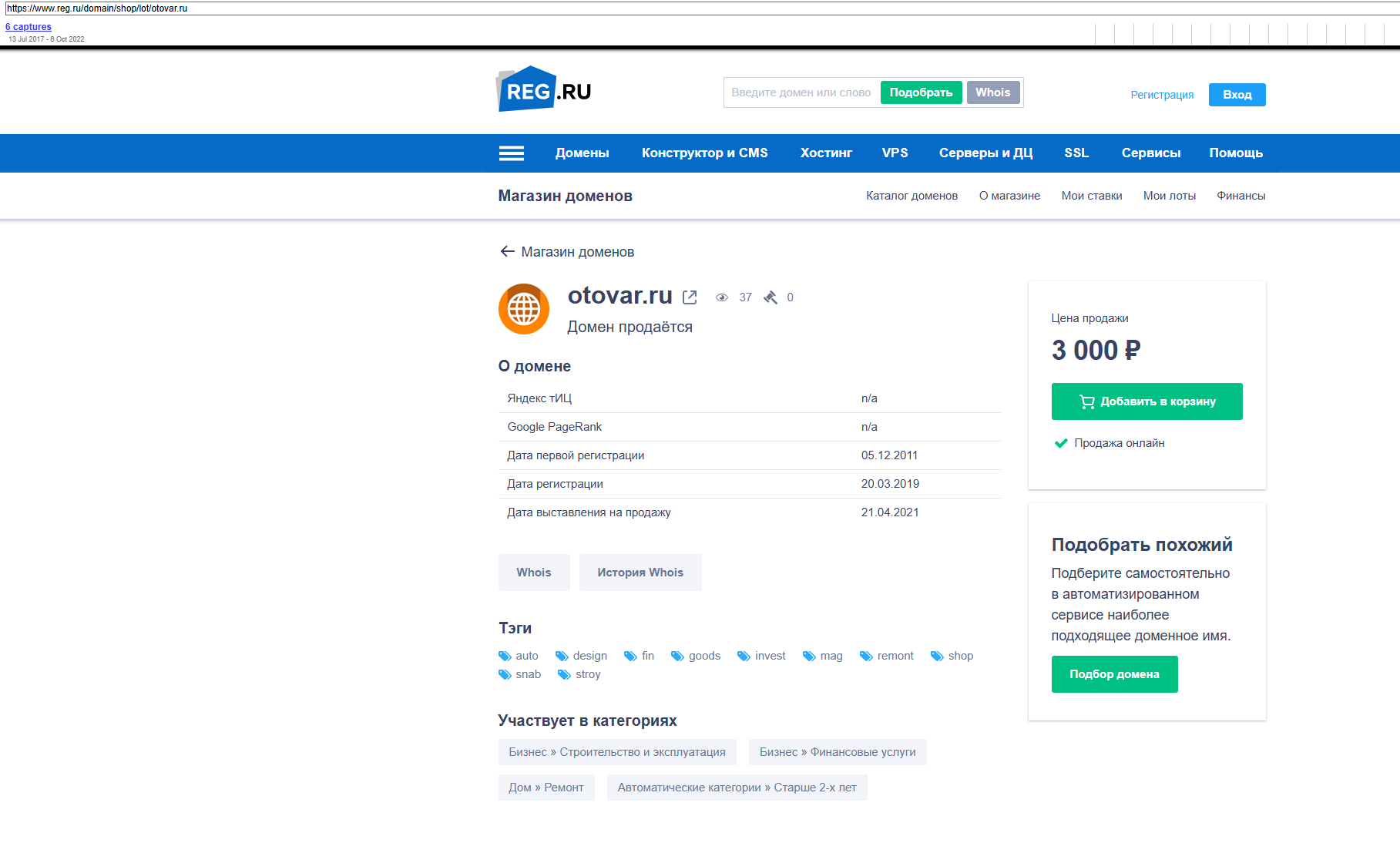
Task: Open the Помощь menu
Action: tap(1236, 153)
